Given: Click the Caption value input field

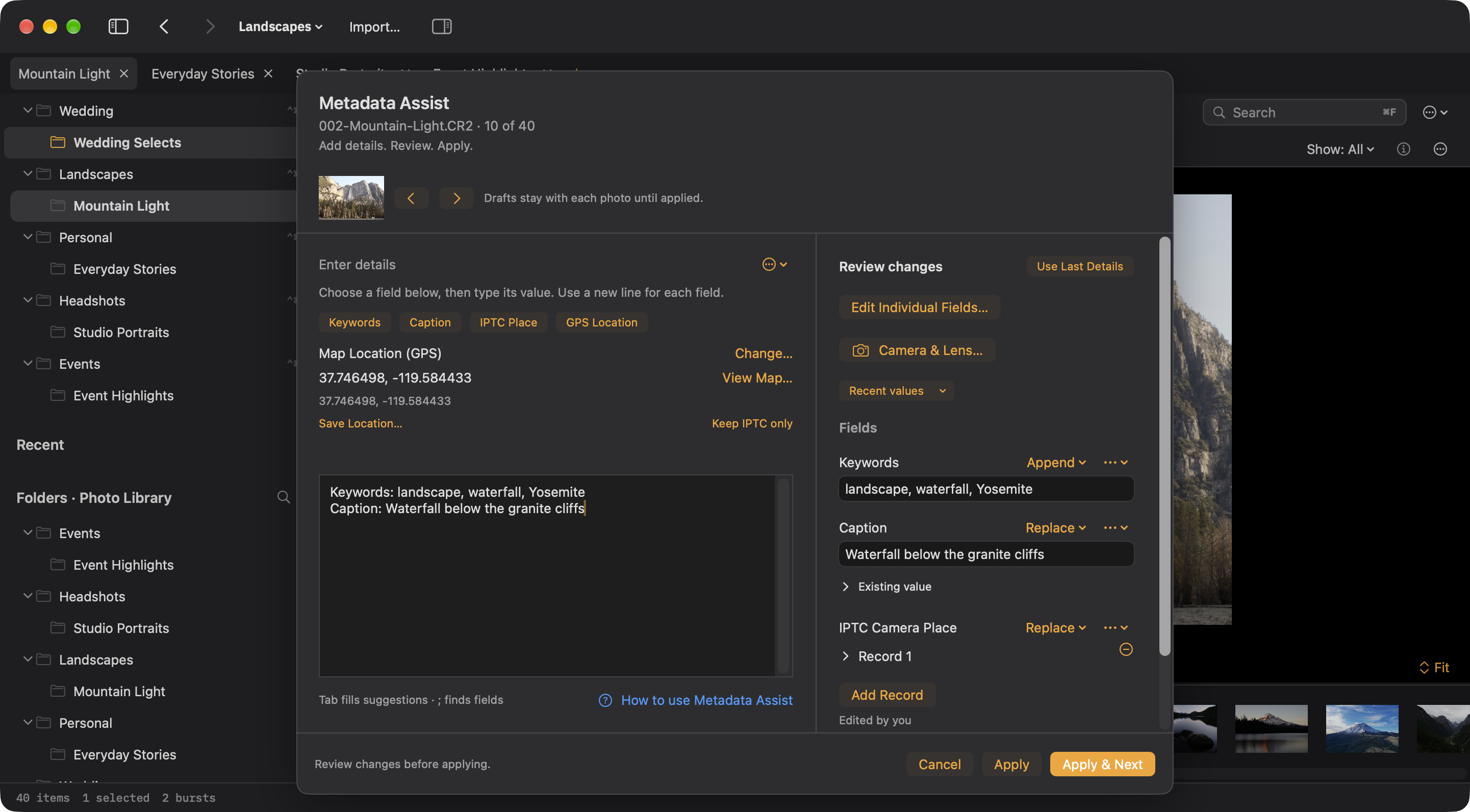Looking at the screenshot, I should (986, 554).
